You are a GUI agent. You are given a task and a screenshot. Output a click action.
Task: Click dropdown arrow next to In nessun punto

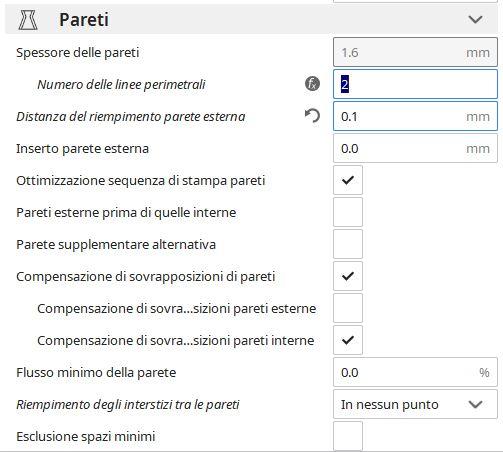point(475,405)
